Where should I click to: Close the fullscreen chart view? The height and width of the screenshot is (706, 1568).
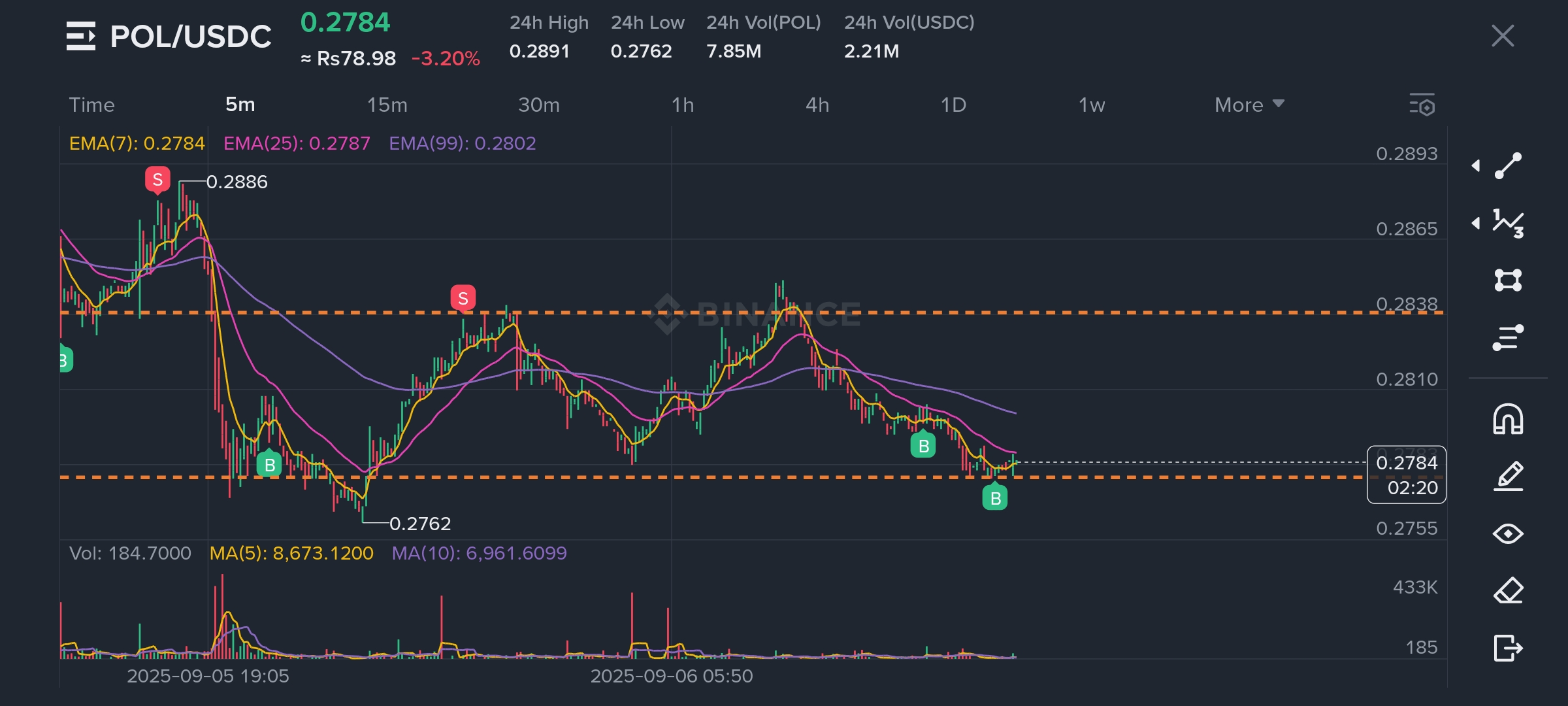[1503, 36]
